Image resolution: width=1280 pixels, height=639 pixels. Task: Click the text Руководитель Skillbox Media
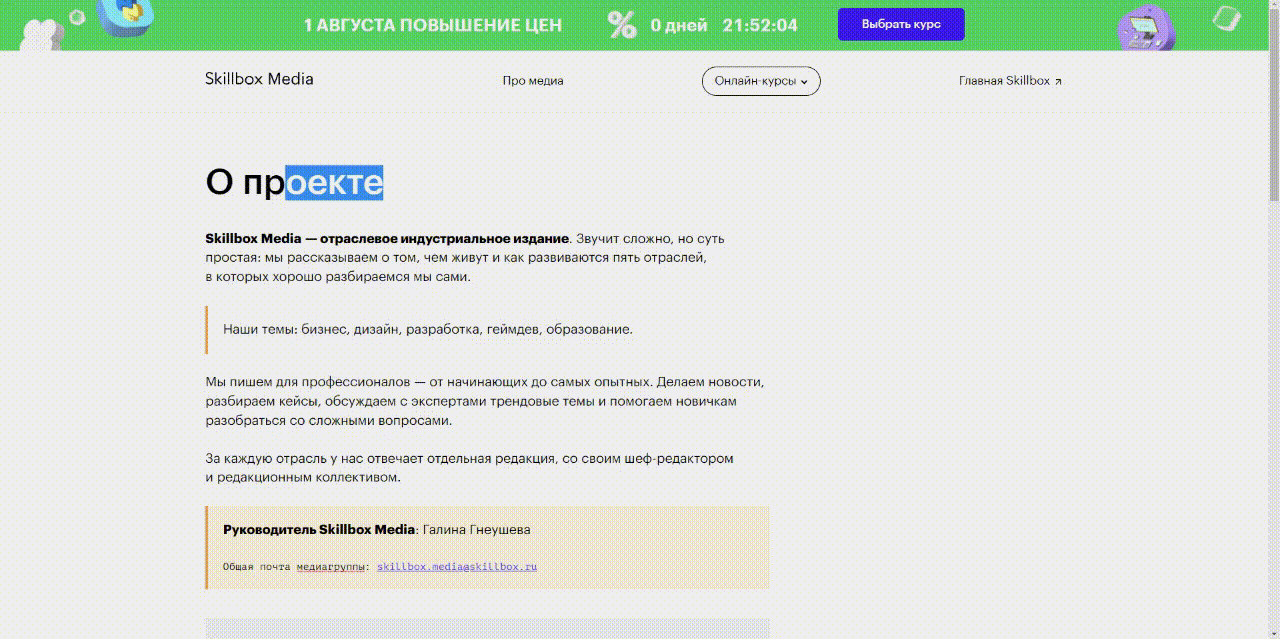pyautogui.click(x=319, y=529)
